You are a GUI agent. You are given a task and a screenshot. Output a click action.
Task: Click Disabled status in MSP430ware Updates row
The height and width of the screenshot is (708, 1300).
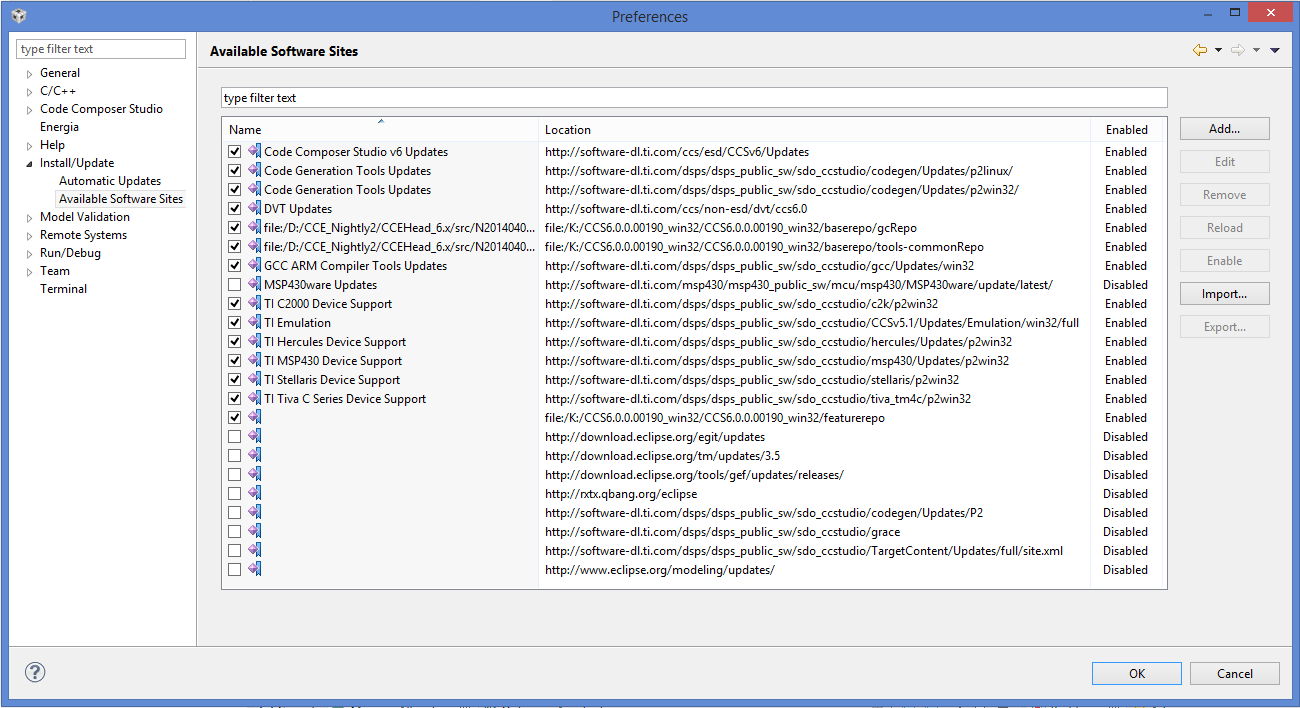click(x=1125, y=285)
